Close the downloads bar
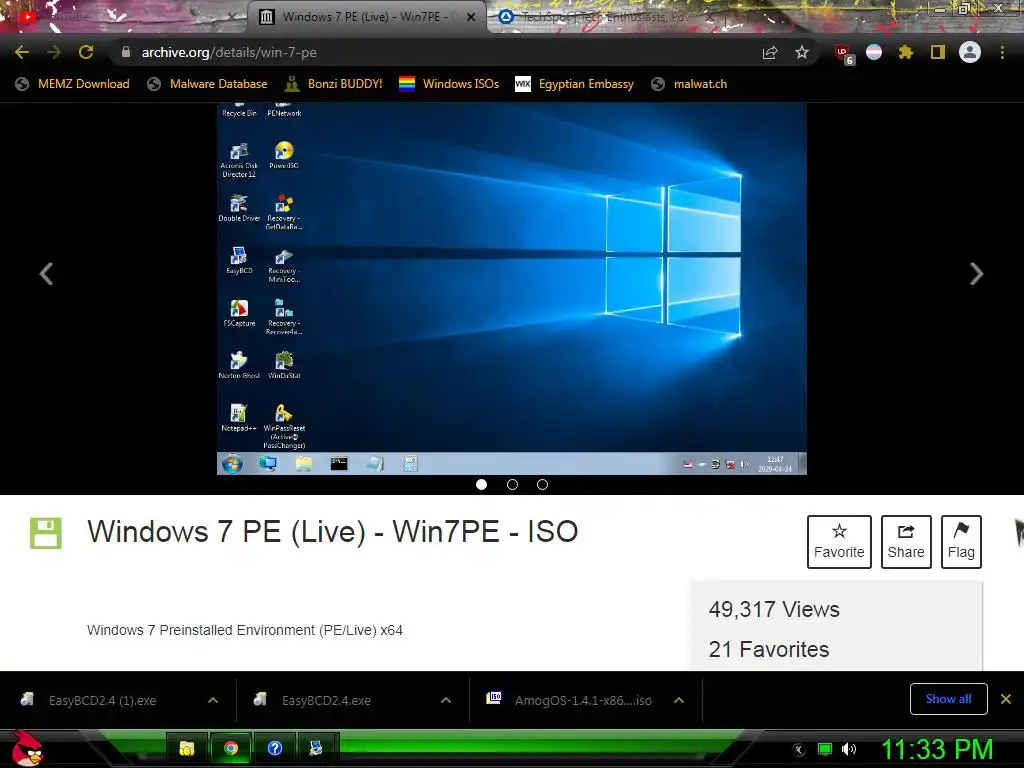Image resolution: width=1024 pixels, height=768 pixels. [1006, 699]
